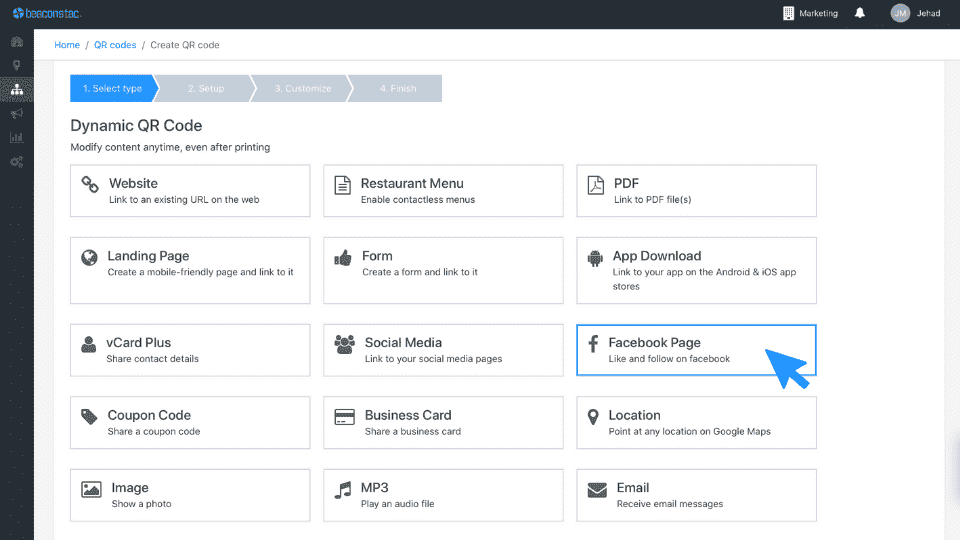Screen dimensions: 960x540
Task: Choose the Email card title
Action: pos(633,487)
